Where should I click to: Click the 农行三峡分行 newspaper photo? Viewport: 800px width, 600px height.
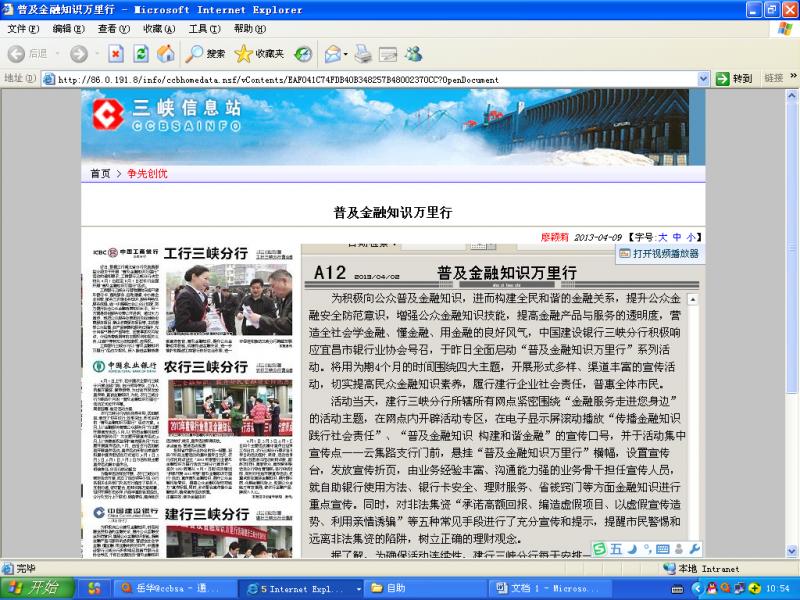coord(230,407)
